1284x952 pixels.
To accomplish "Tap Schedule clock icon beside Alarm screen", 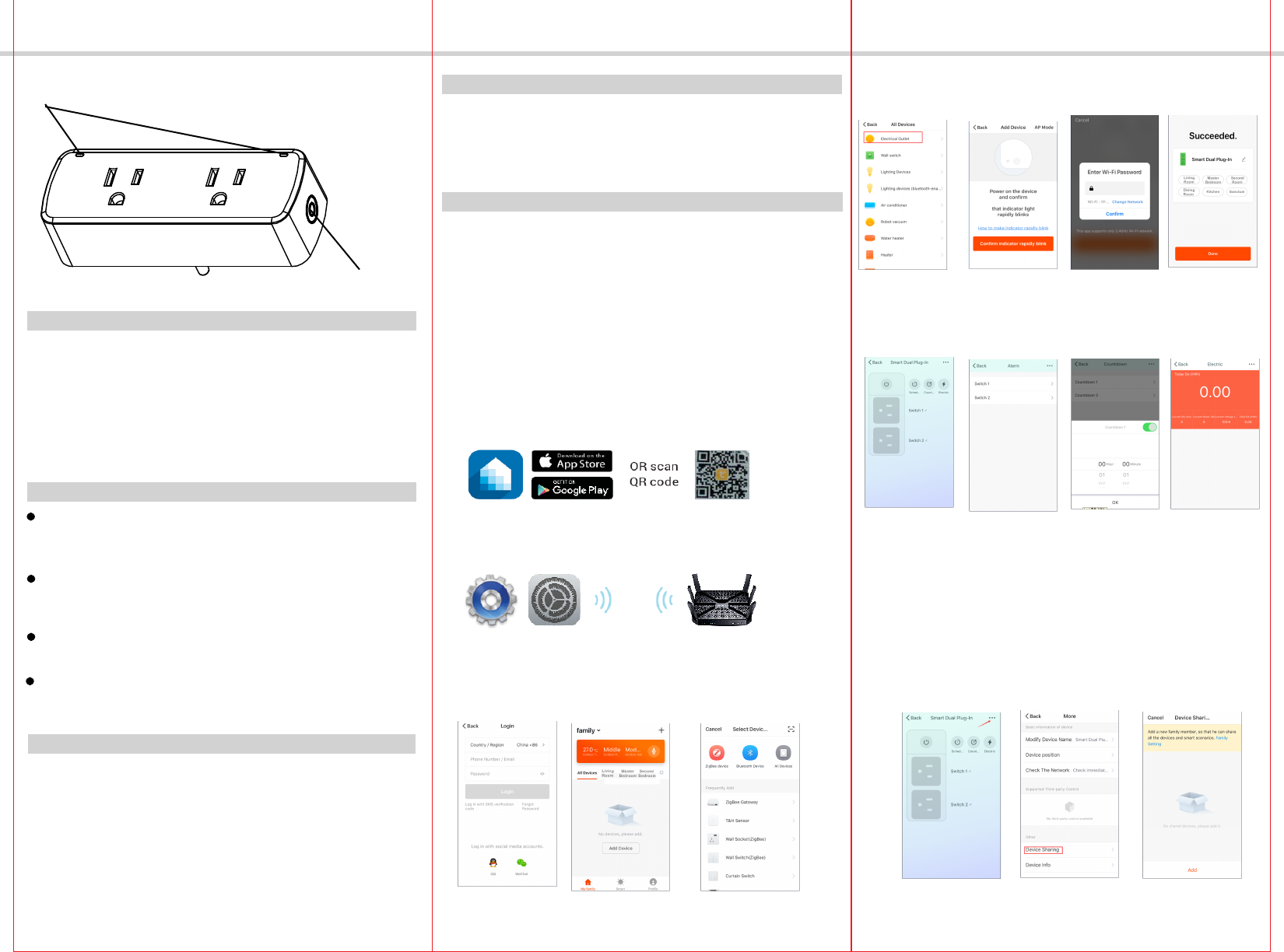I will (x=914, y=384).
